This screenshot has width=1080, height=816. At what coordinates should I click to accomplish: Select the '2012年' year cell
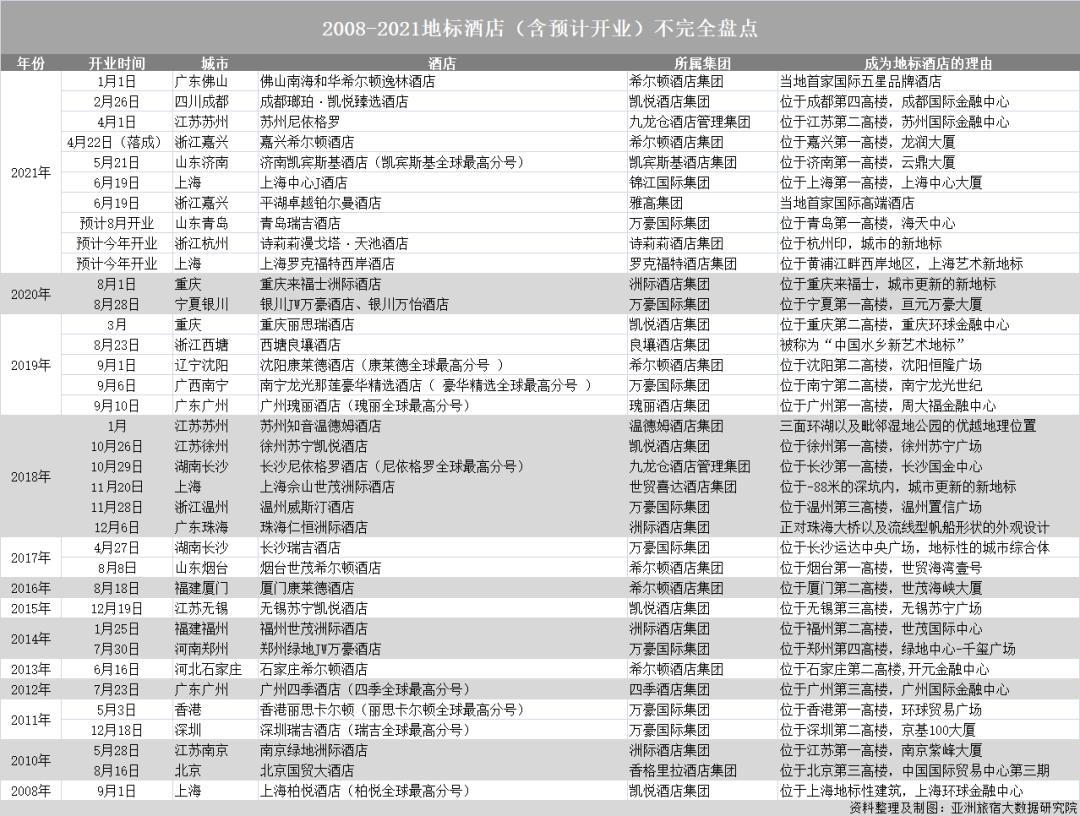(31, 689)
